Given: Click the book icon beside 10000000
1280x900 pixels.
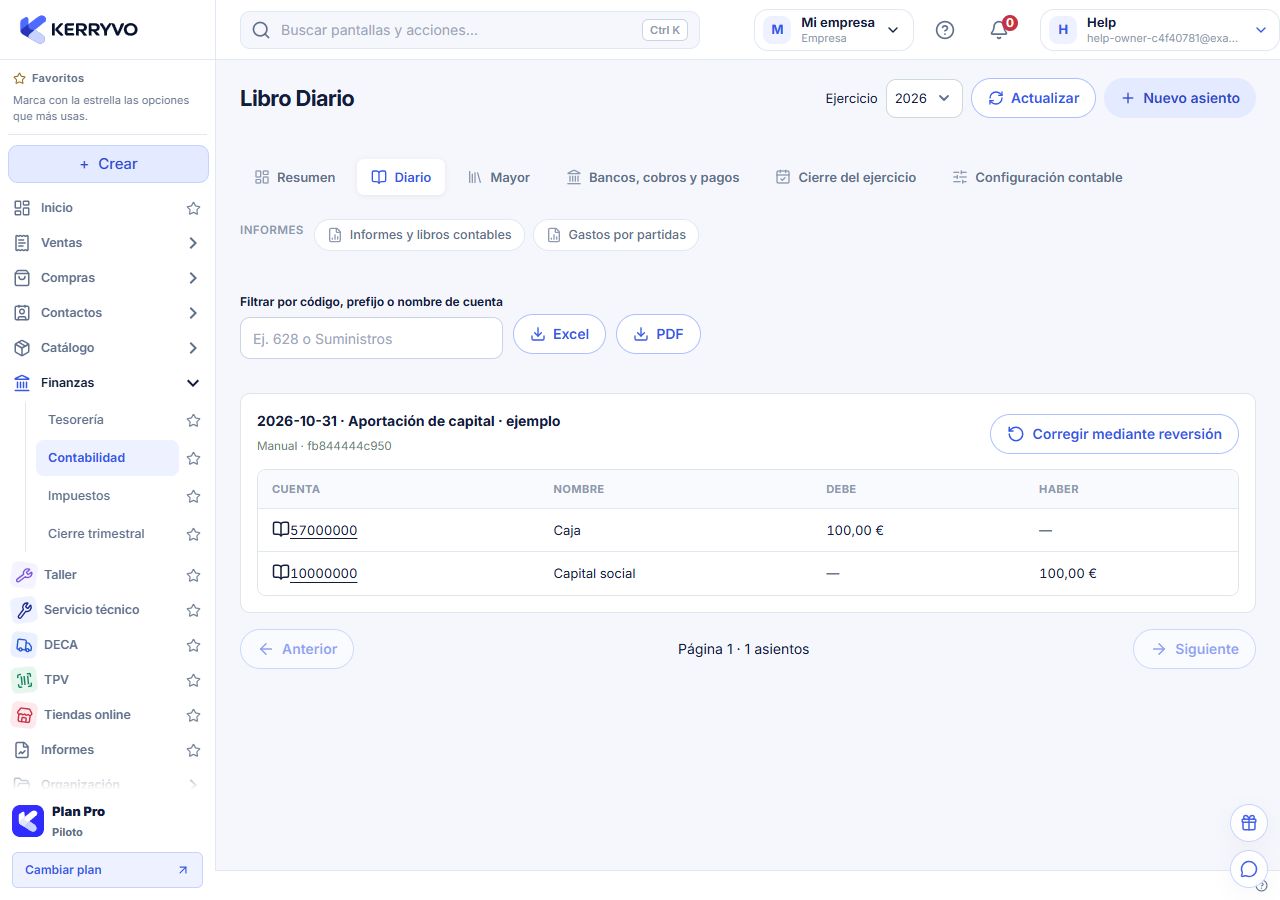Looking at the screenshot, I should 280,572.
